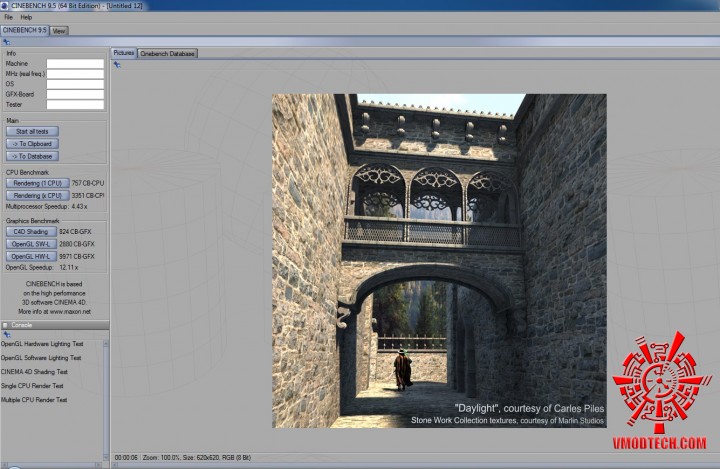Click the OS input field

click(x=75, y=84)
